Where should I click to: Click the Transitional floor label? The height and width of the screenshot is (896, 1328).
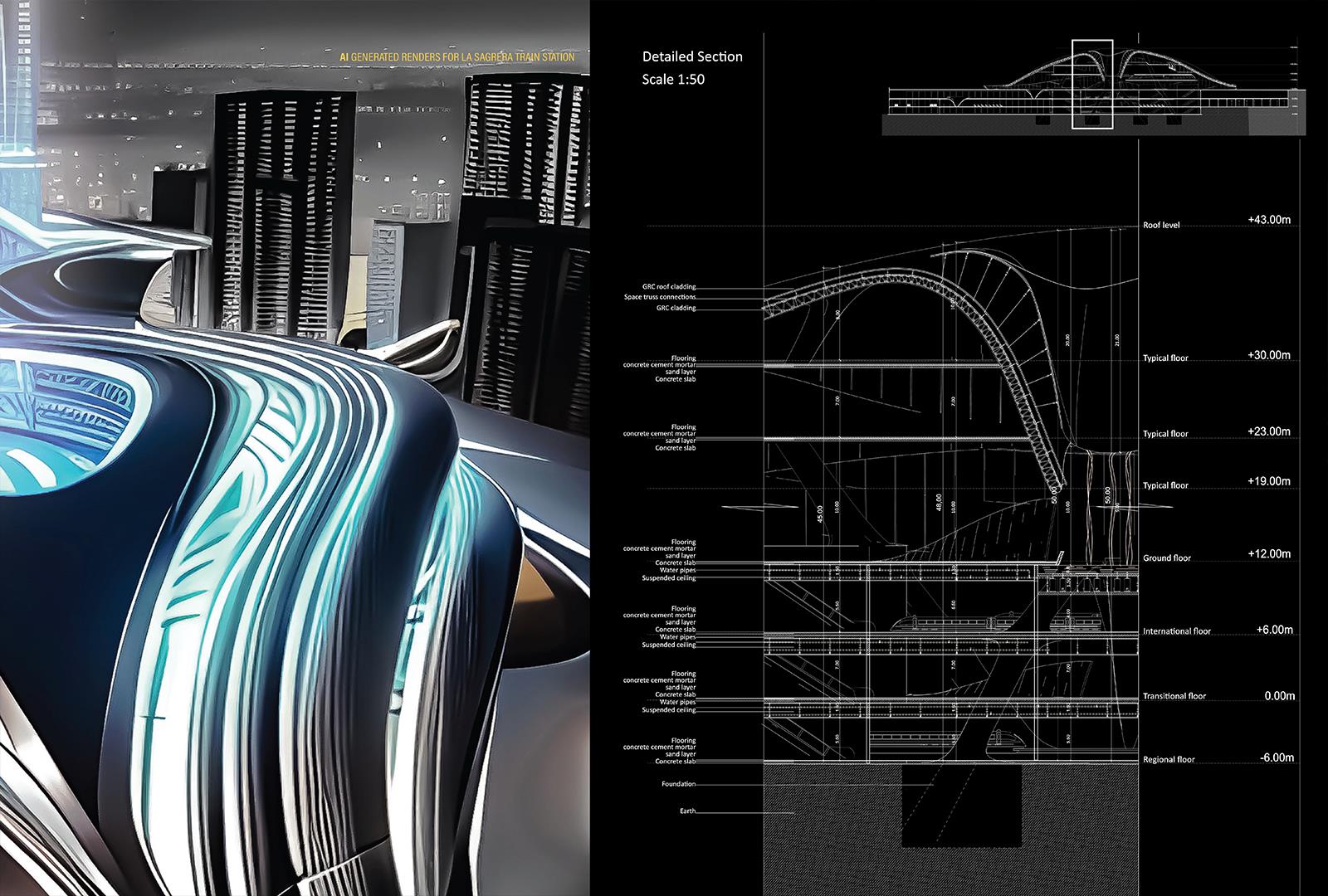1174,696
